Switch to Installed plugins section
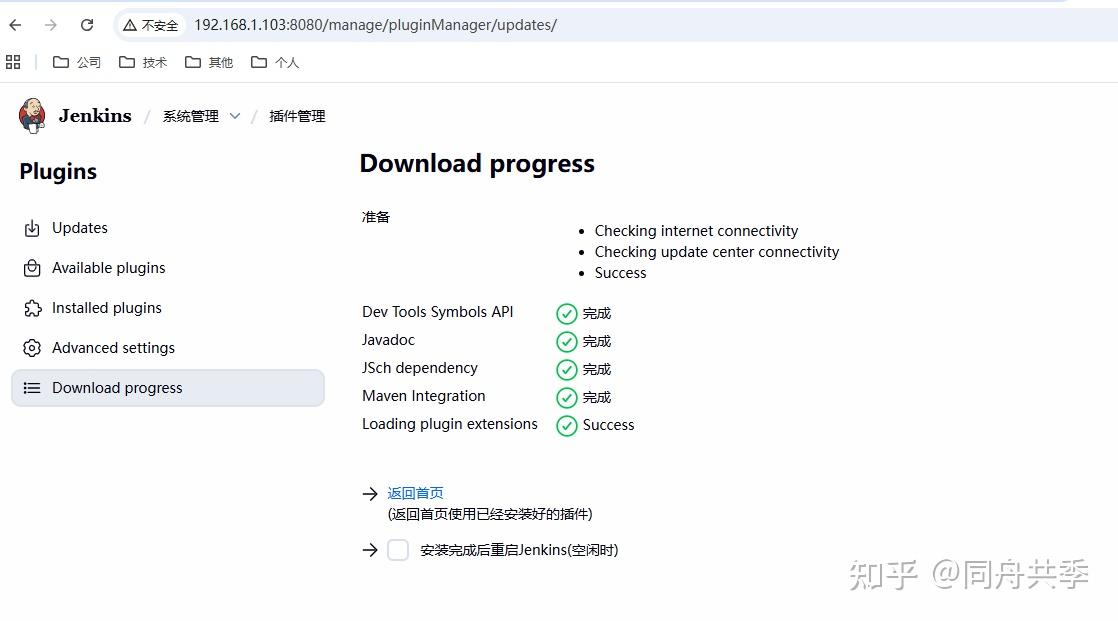 click(106, 308)
